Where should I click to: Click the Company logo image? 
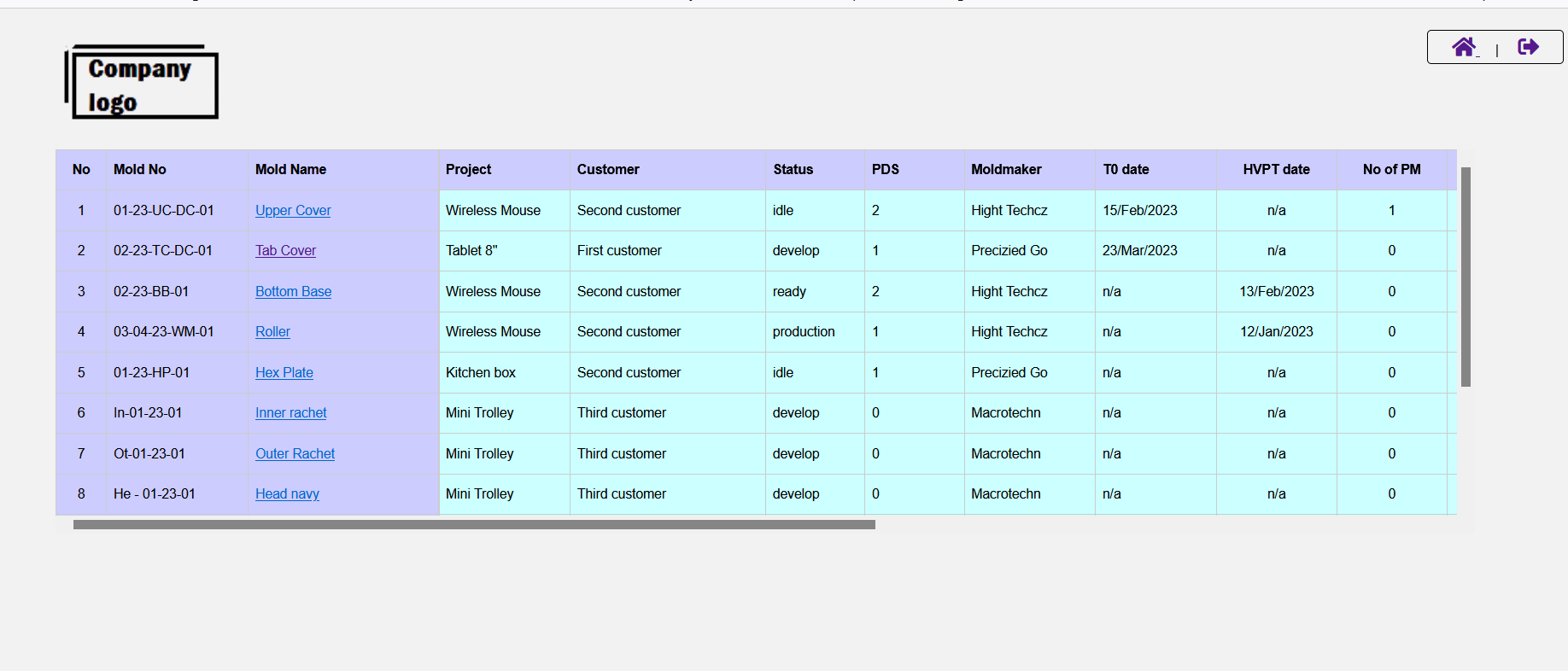point(142,82)
